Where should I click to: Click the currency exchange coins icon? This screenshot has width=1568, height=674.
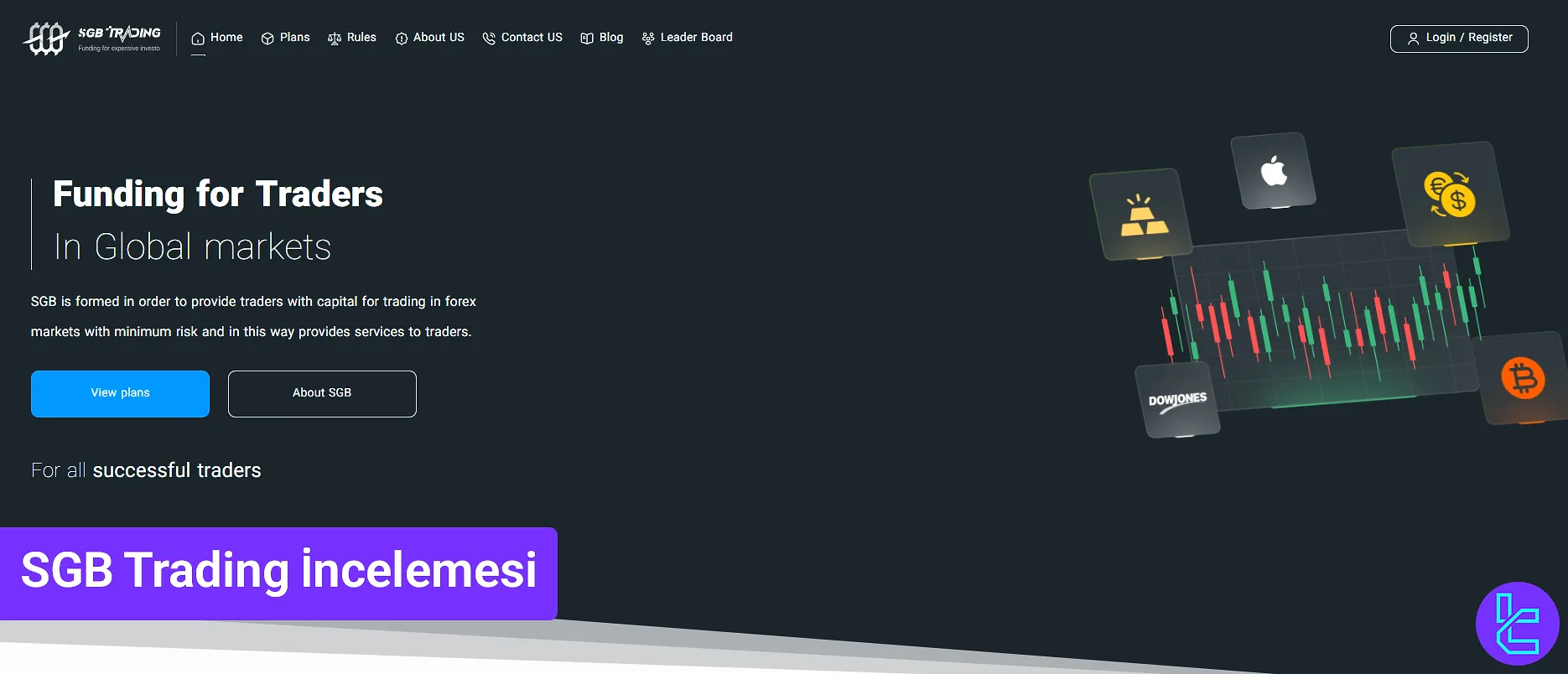coord(1450,194)
